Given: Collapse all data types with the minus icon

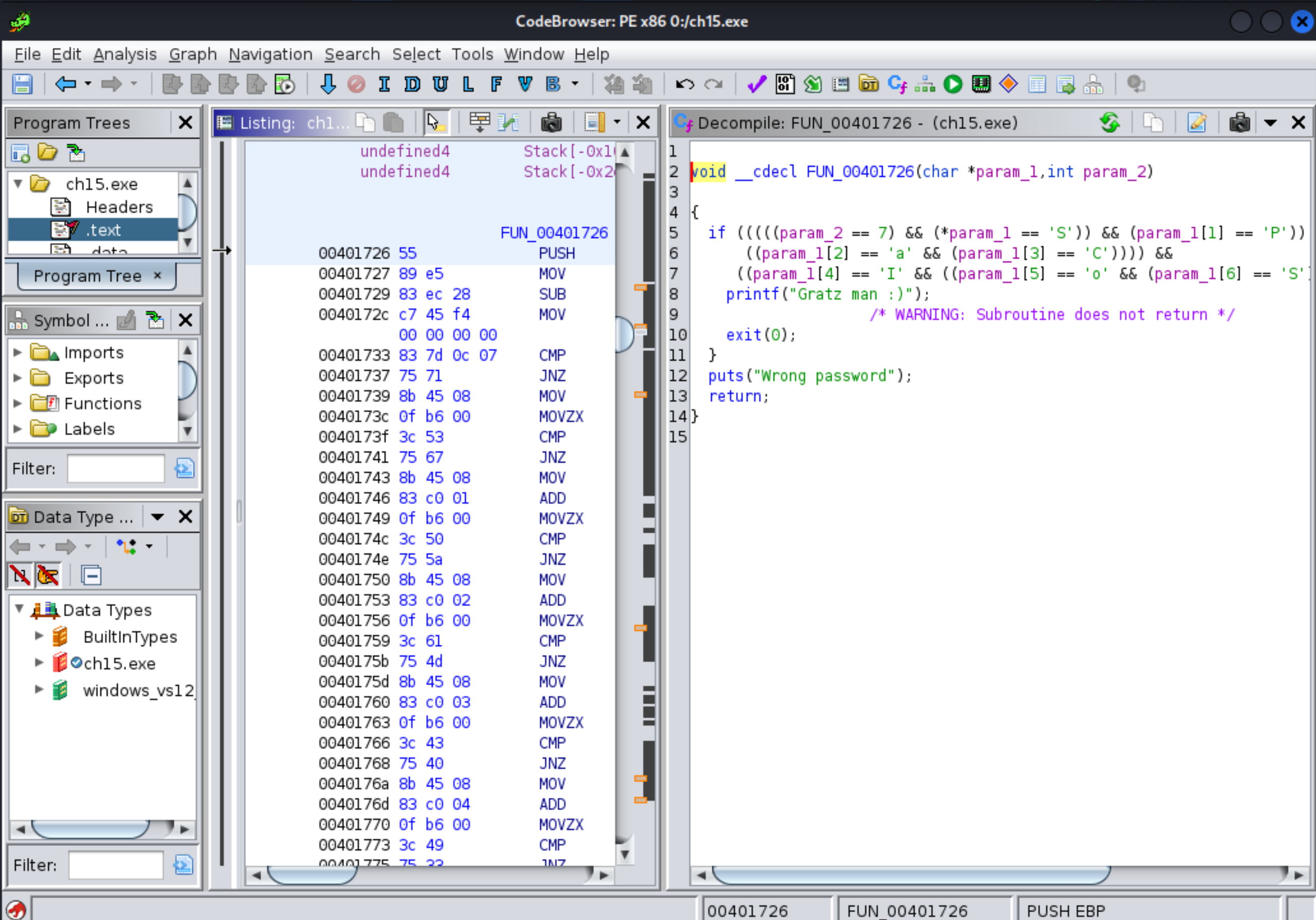Looking at the screenshot, I should coord(91,575).
